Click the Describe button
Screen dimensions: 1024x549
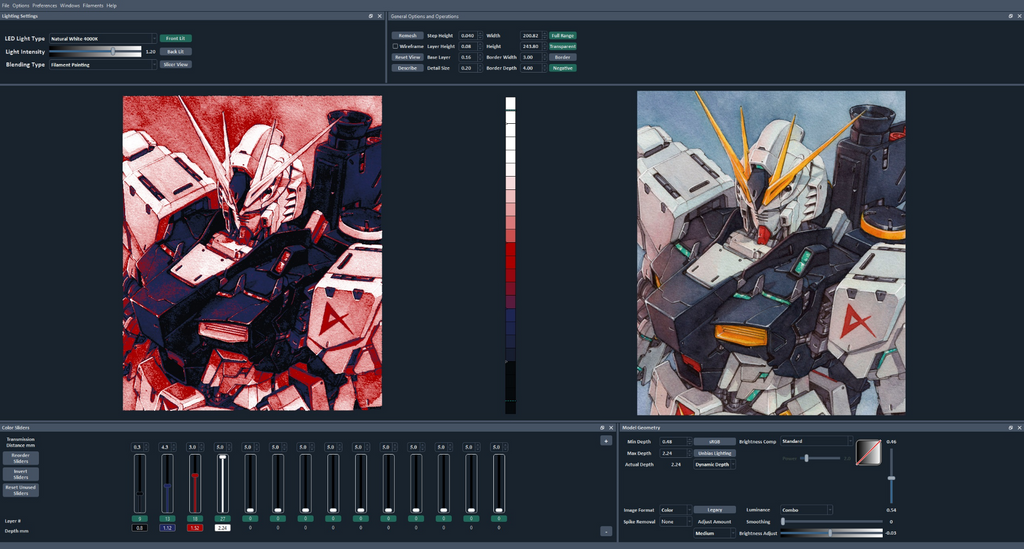click(x=408, y=68)
